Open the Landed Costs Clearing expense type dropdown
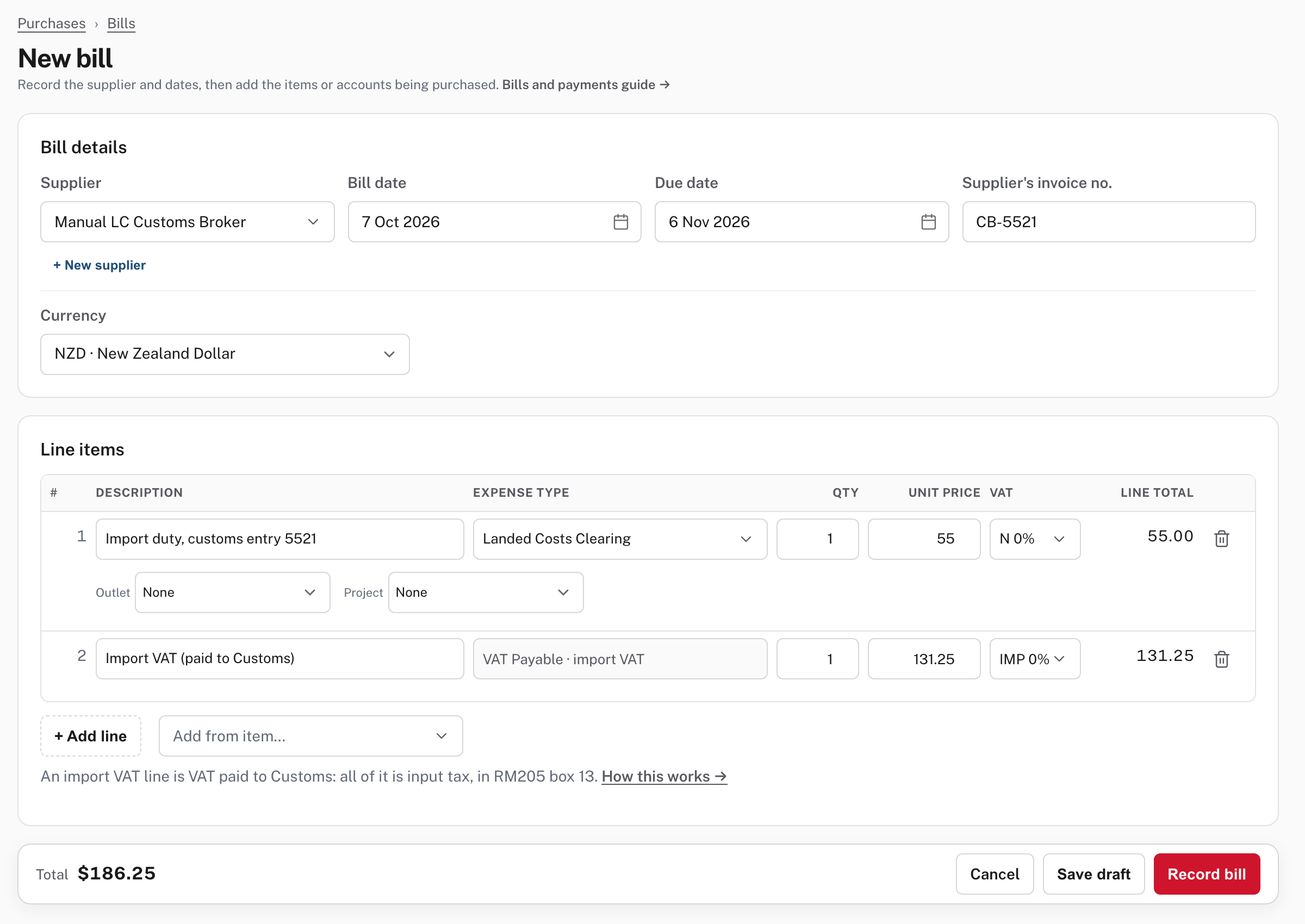1305x924 pixels. click(620, 539)
